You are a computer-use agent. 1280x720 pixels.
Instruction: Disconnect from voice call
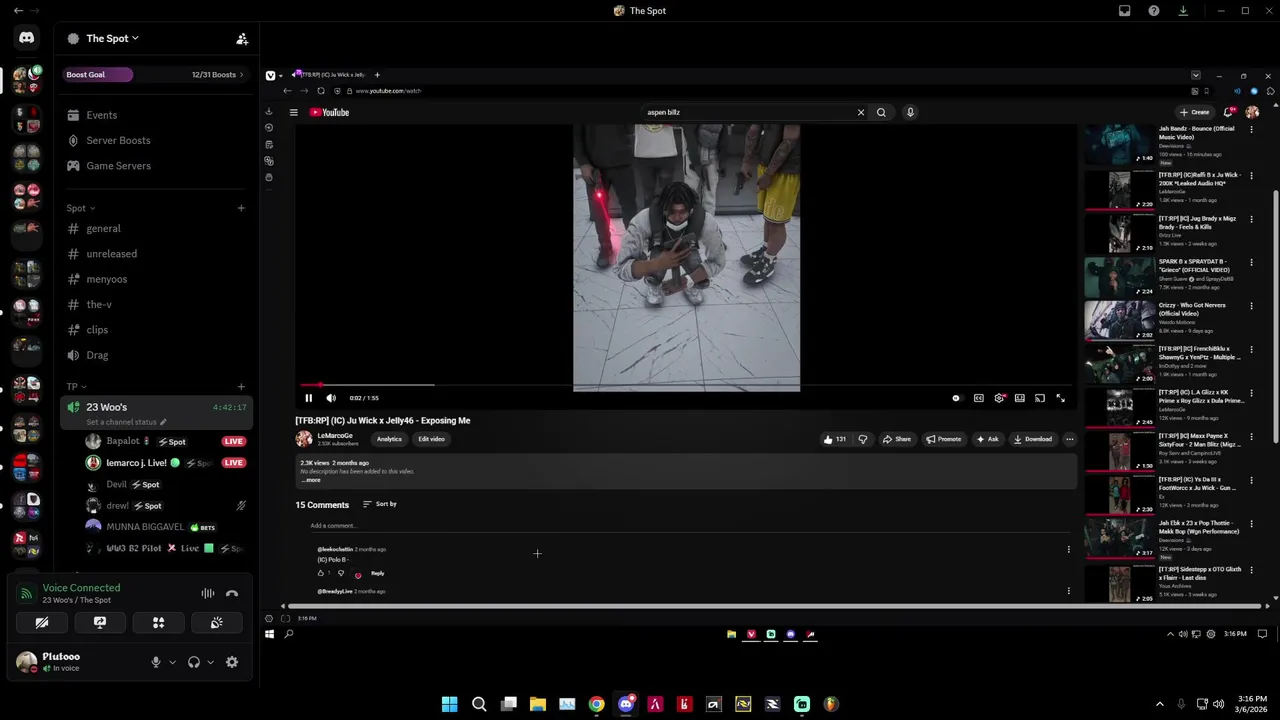coord(232,593)
